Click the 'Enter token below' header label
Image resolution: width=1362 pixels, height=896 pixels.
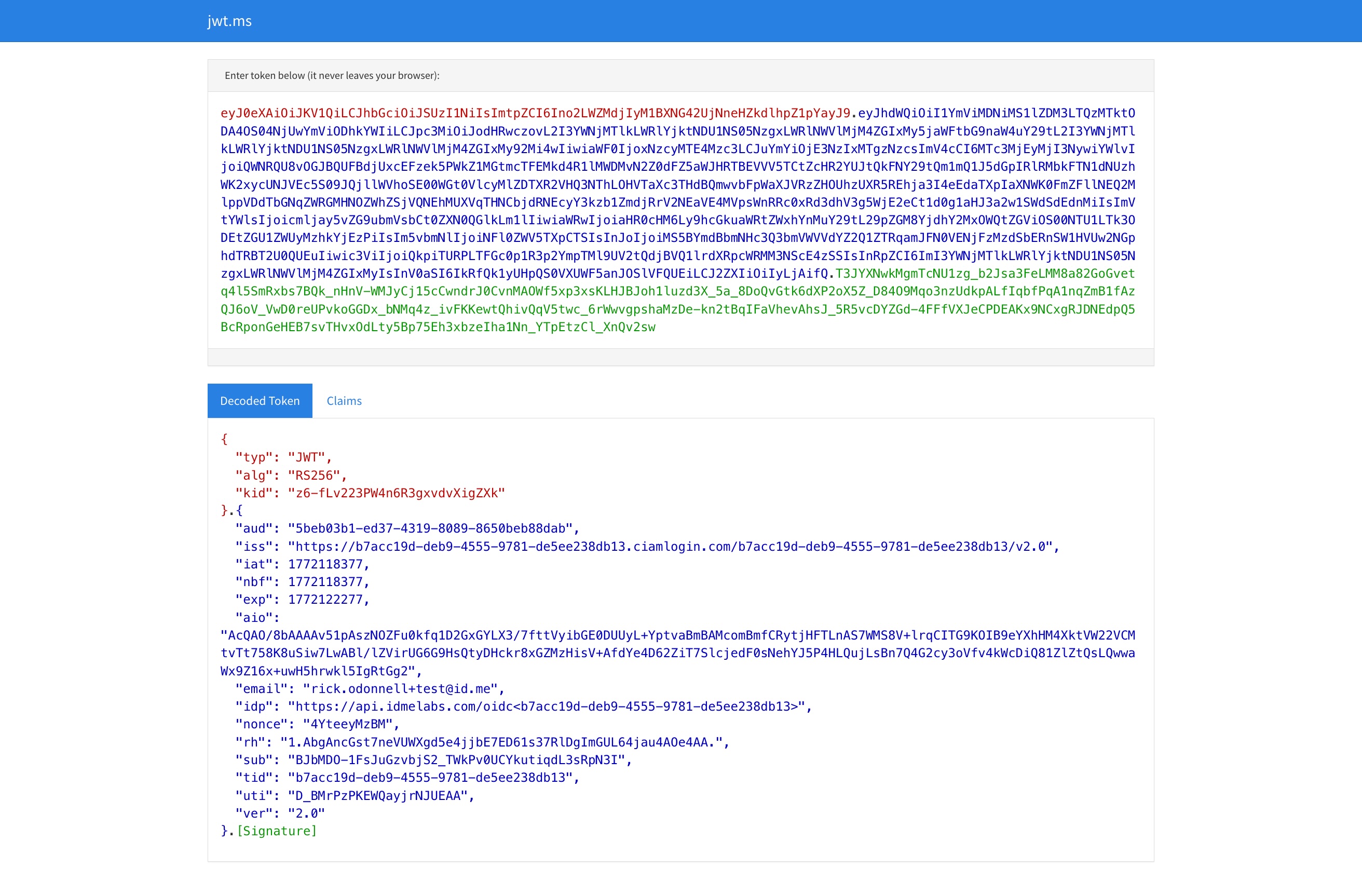click(332, 75)
